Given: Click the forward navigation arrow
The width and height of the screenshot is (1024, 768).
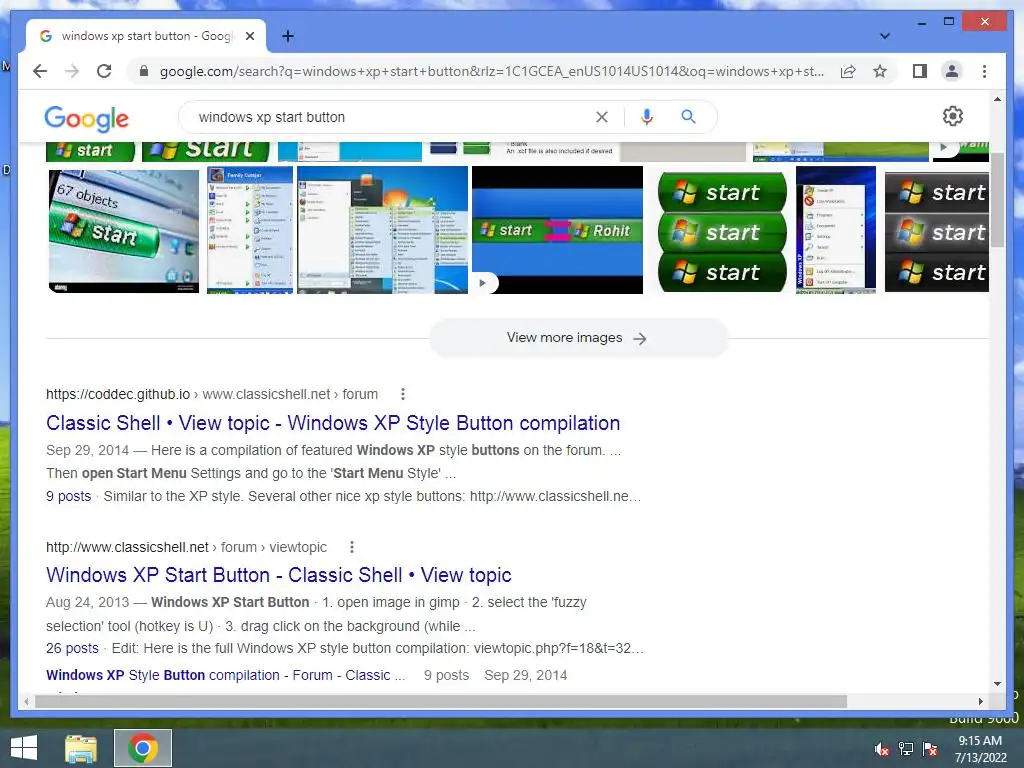Looking at the screenshot, I should tap(72, 71).
